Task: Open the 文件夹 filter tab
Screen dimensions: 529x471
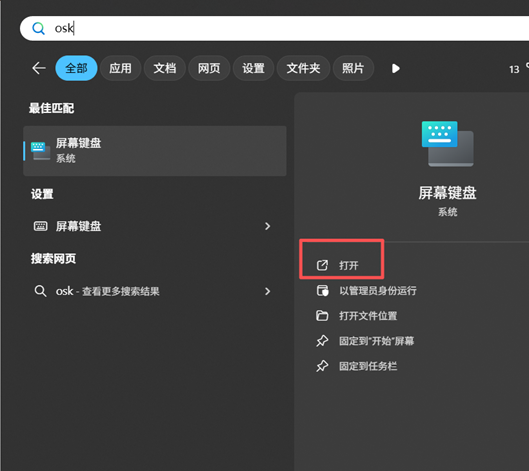Action: point(303,68)
